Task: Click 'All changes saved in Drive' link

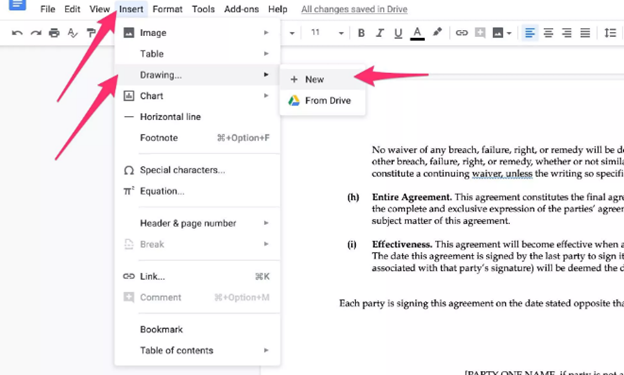Action: coord(354,9)
